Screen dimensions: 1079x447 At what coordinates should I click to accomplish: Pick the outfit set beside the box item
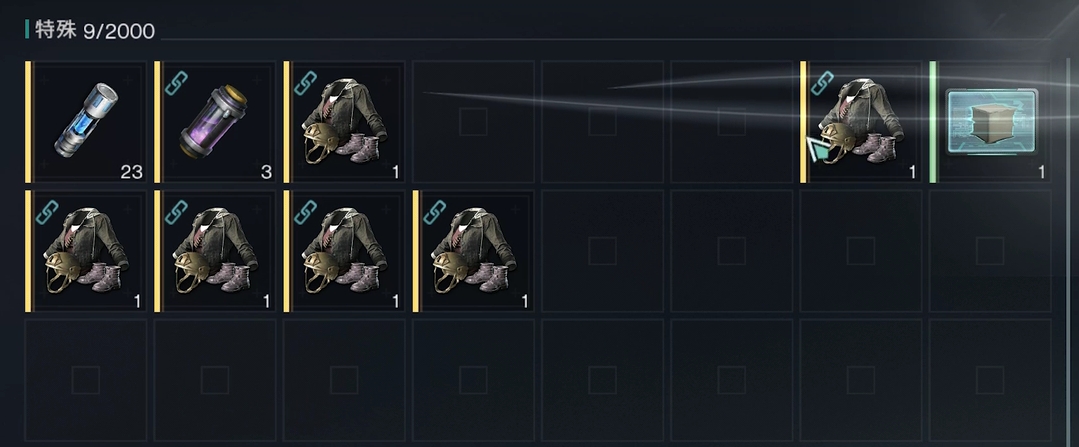click(861, 122)
